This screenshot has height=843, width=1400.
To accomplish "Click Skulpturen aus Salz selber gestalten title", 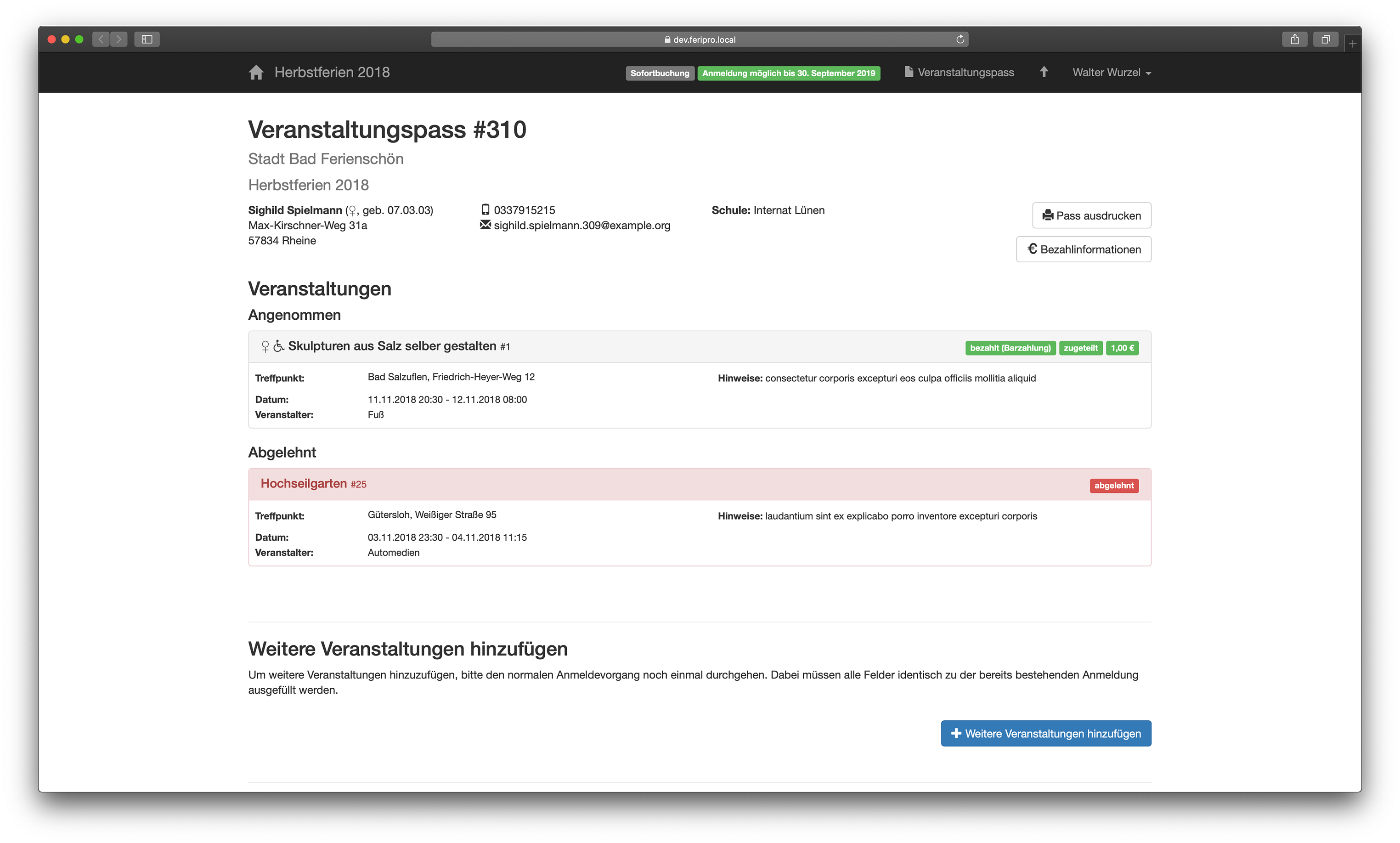I will tap(392, 346).
